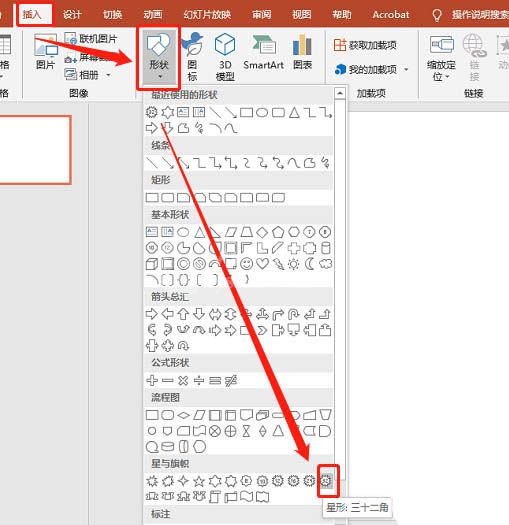Image resolution: width=509 pixels, height=525 pixels.
Task: Insert an icon via 图标 button
Action: 192,57
